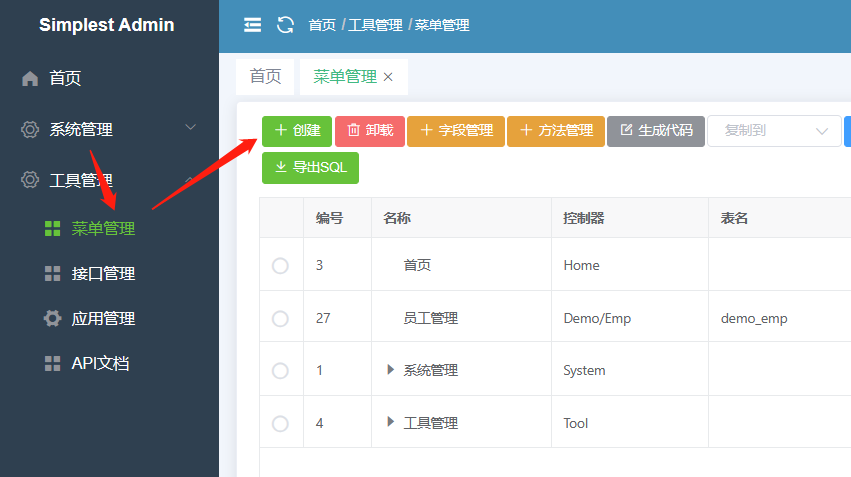Expand 系统管理 menu in sidebar
Viewport: 851px width, 477px height.
click(x=109, y=129)
